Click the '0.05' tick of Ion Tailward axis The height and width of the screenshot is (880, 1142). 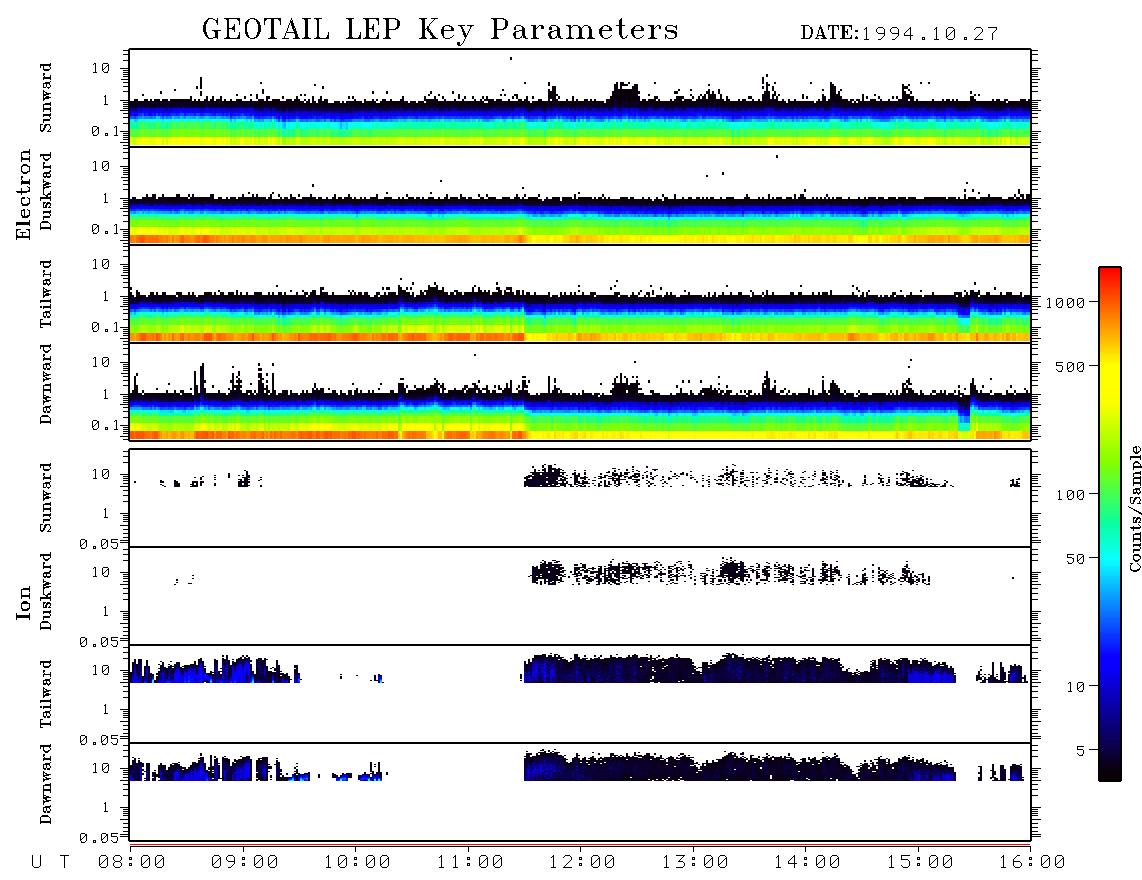tap(99, 739)
